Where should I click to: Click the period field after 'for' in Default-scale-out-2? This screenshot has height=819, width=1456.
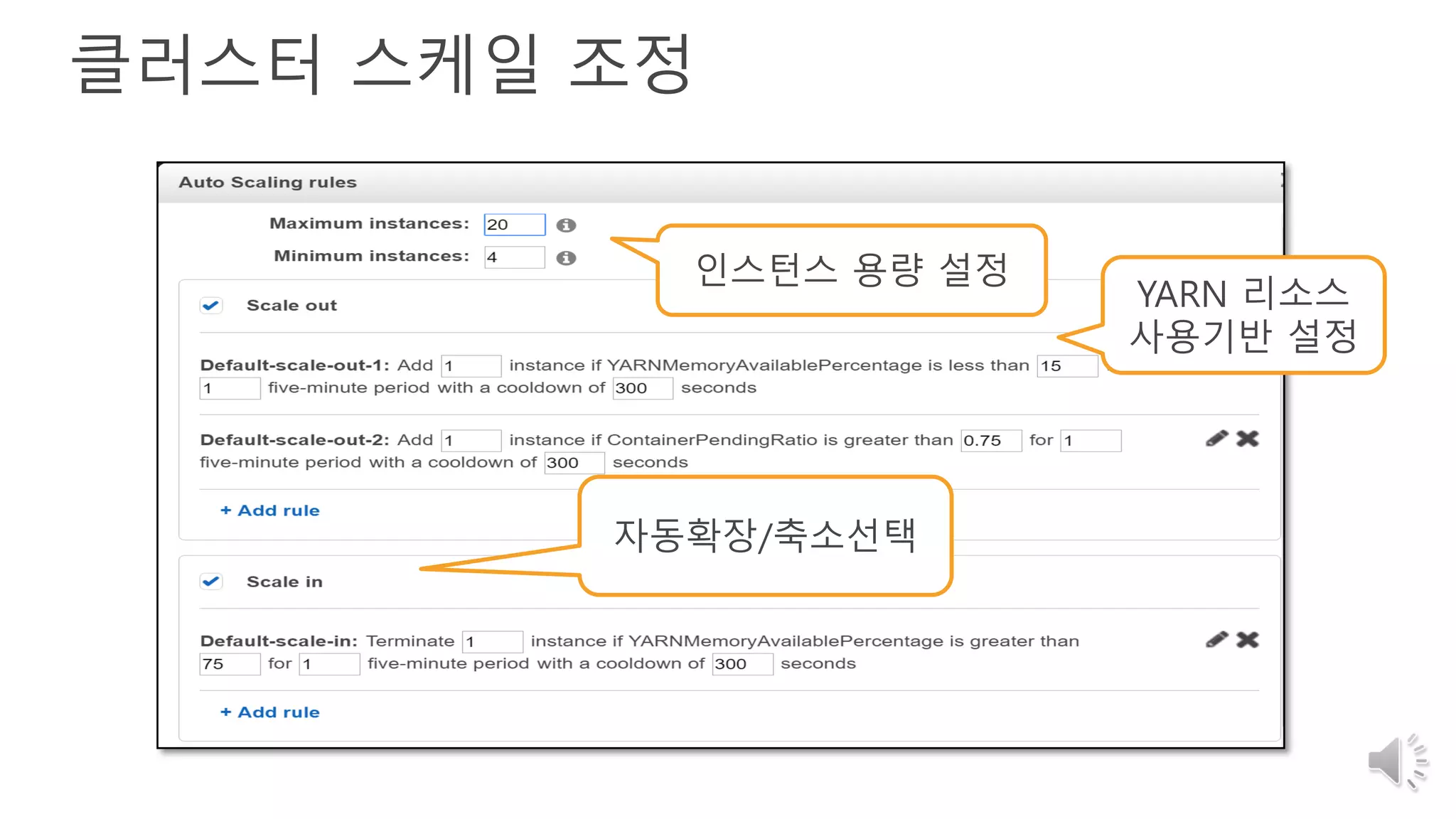click(x=1091, y=441)
